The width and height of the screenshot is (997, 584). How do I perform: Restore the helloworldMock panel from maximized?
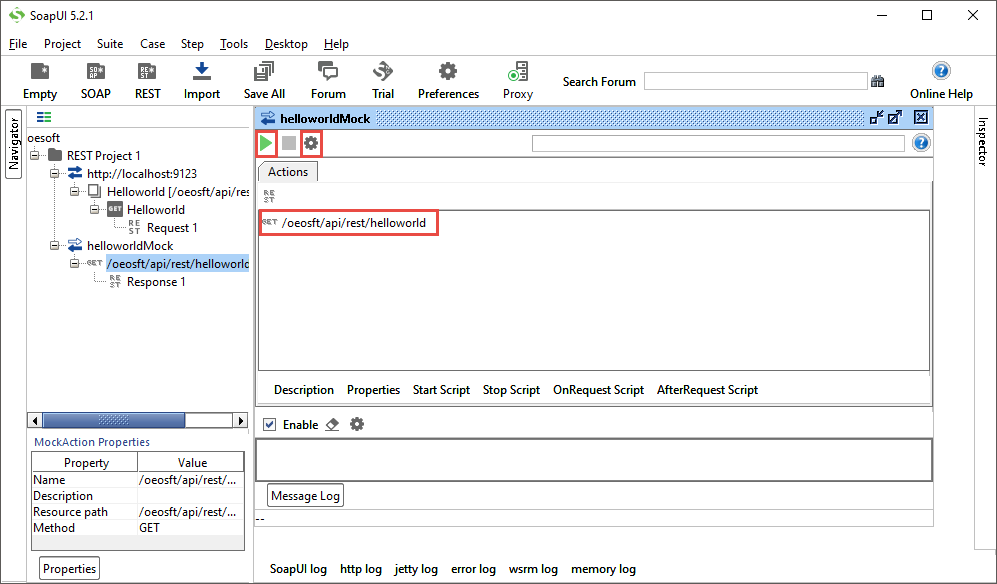[876, 117]
